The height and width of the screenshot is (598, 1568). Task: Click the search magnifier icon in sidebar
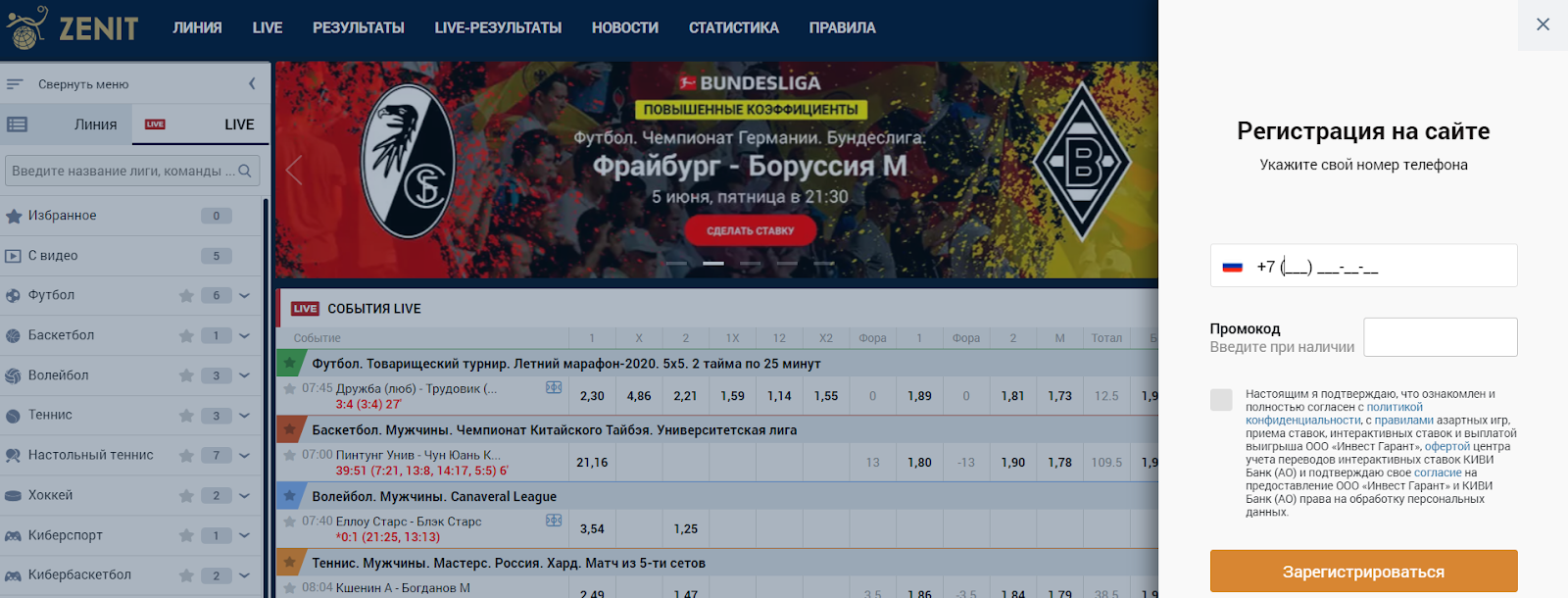245,171
